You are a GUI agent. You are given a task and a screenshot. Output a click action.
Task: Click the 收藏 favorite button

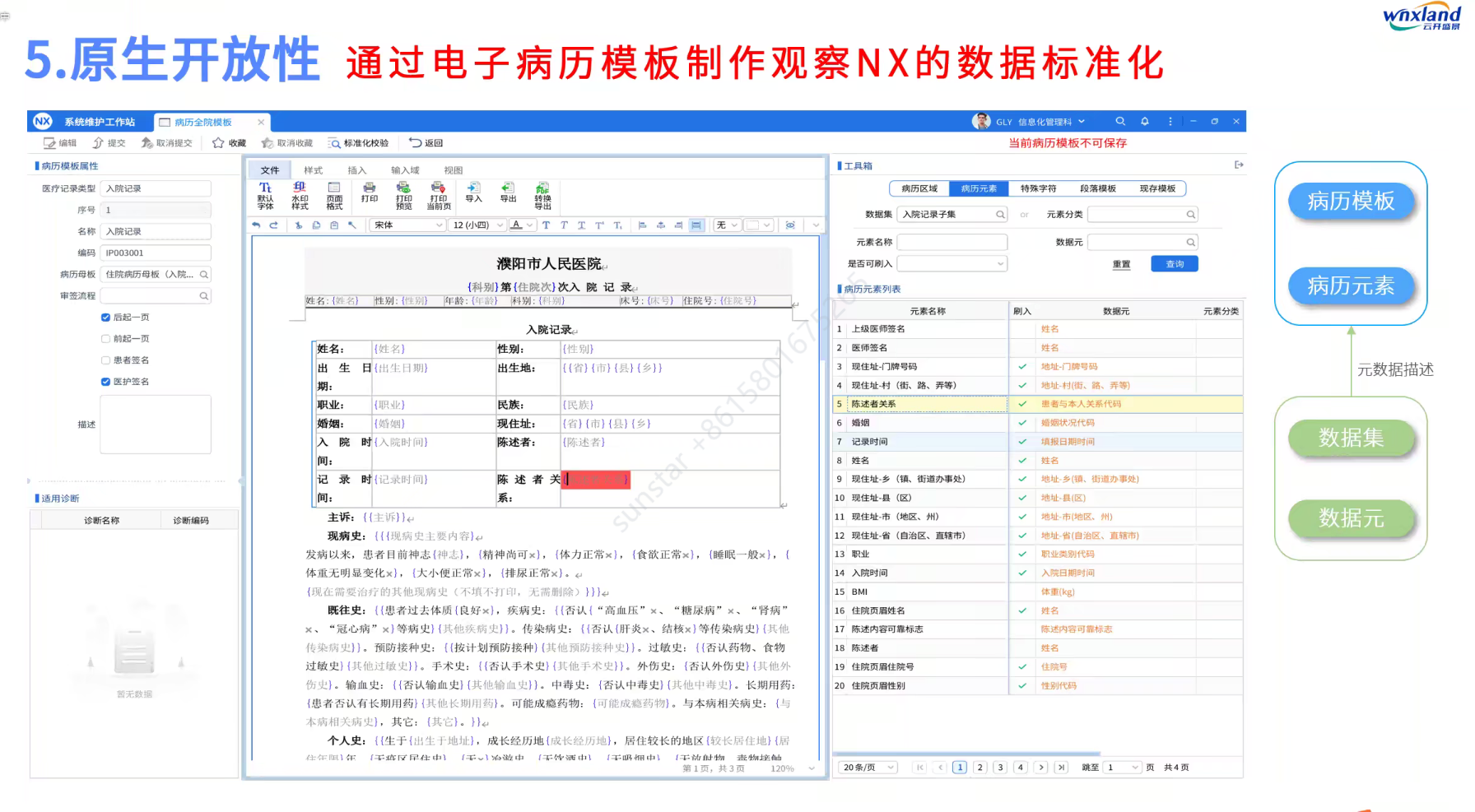tap(230, 143)
